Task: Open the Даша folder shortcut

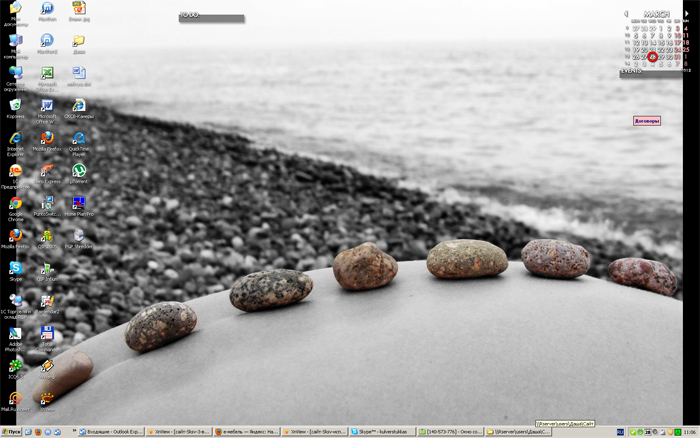Action: pos(79,43)
